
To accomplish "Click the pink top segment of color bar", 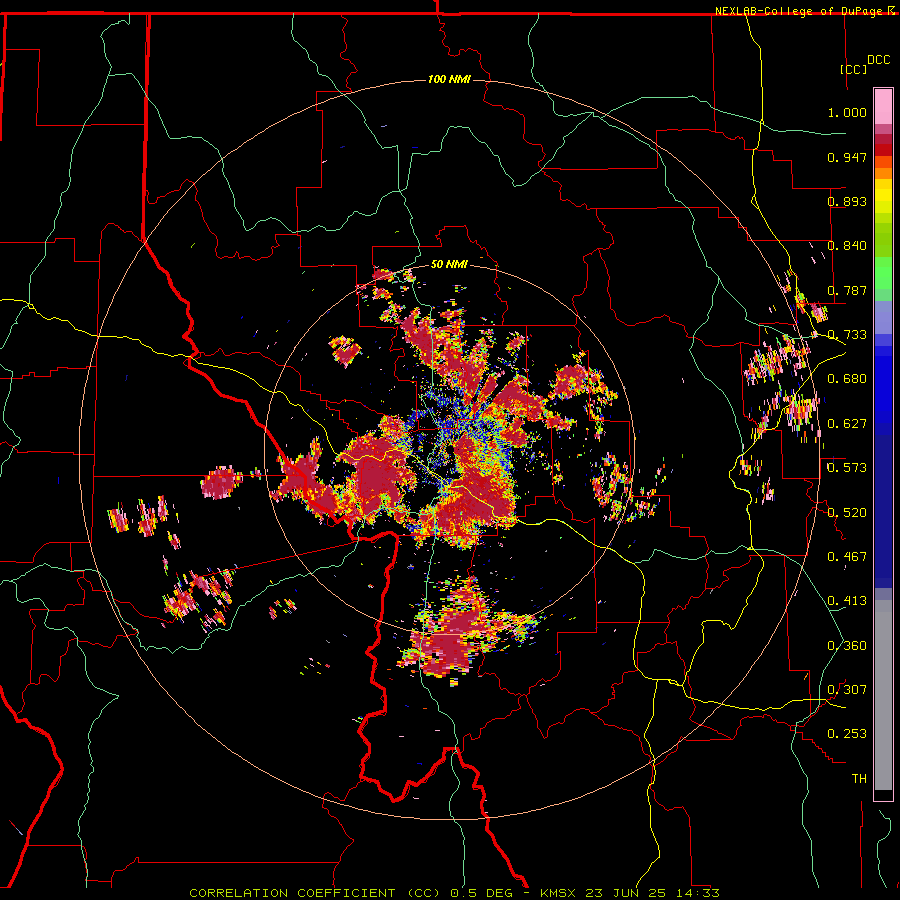I will [883, 107].
